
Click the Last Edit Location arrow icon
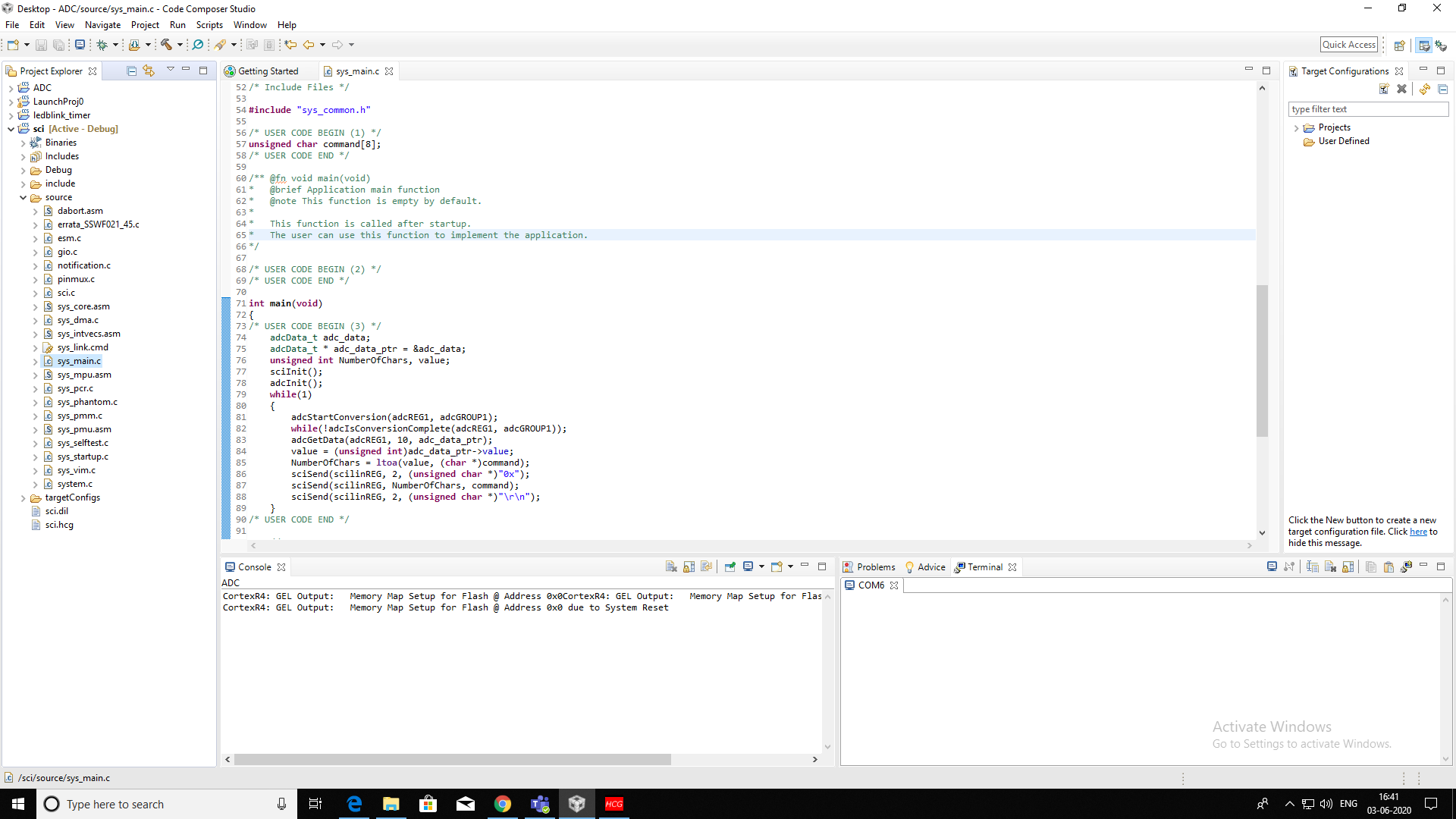click(290, 45)
